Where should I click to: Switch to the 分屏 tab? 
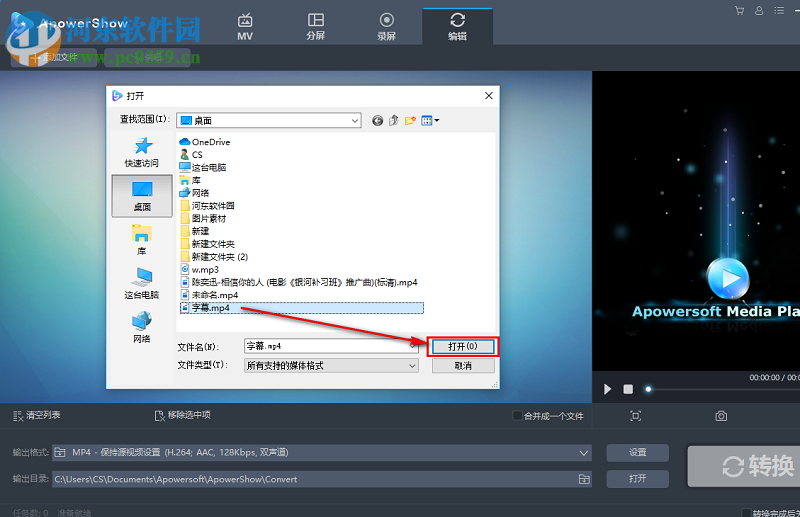click(316, 28)
